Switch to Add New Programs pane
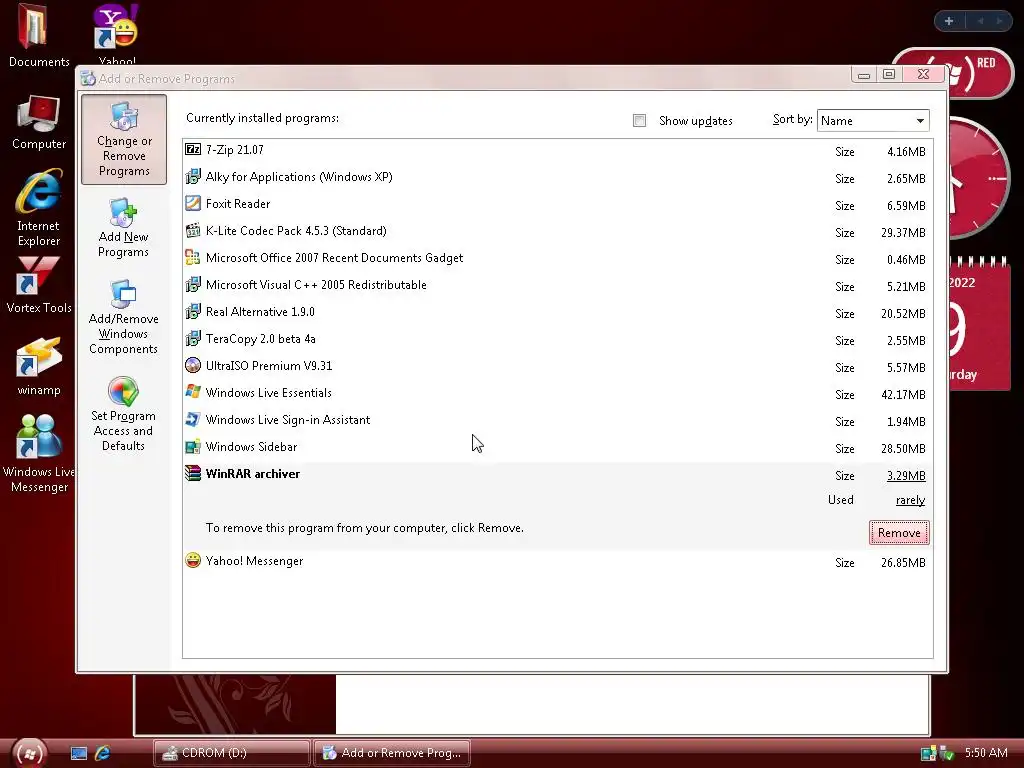 pos(123,228)
